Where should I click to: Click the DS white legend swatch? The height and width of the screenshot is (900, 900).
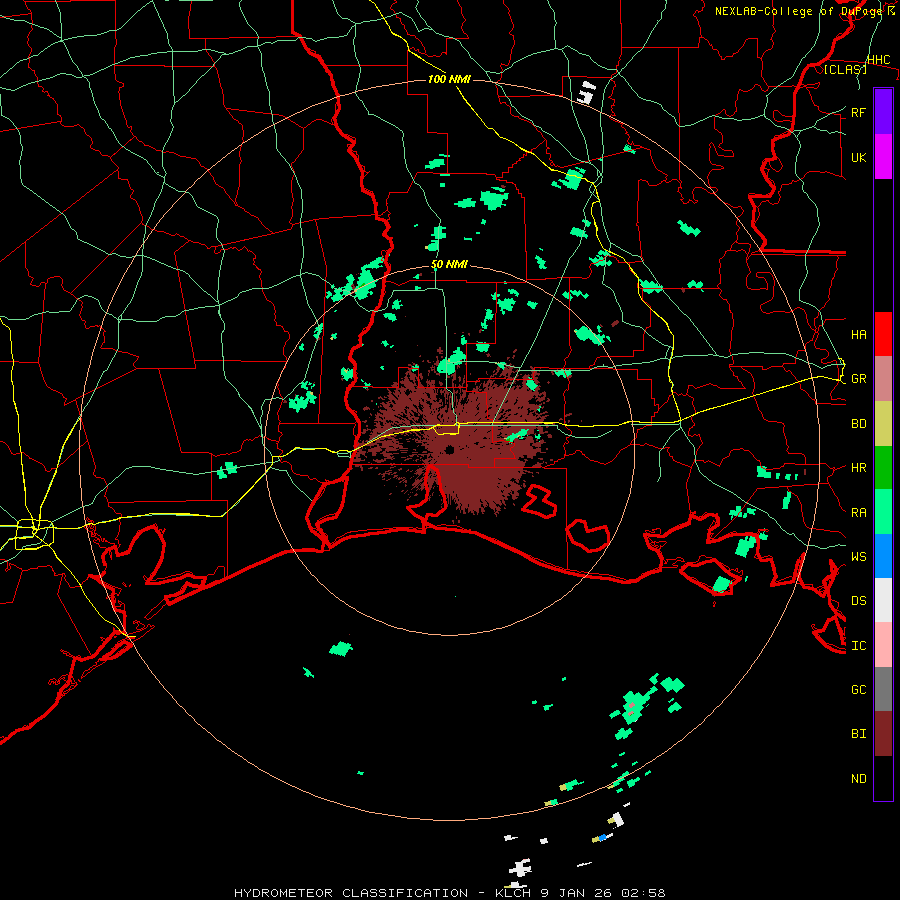point(883,600)
